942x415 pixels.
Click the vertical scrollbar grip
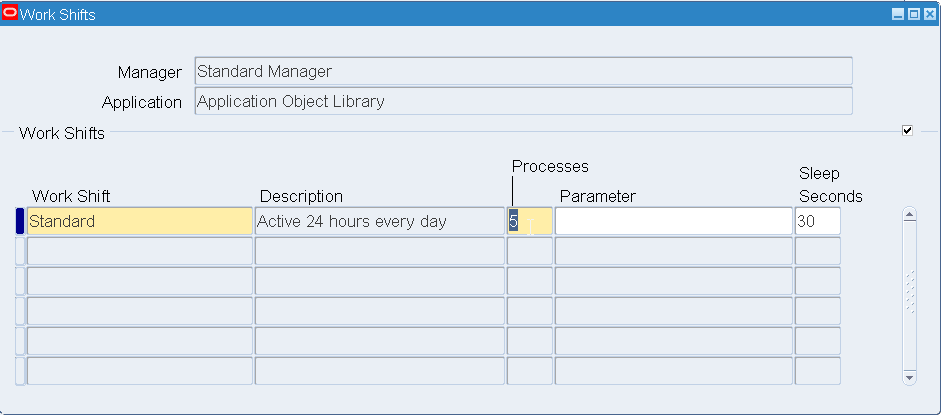(x=909, y=291)
